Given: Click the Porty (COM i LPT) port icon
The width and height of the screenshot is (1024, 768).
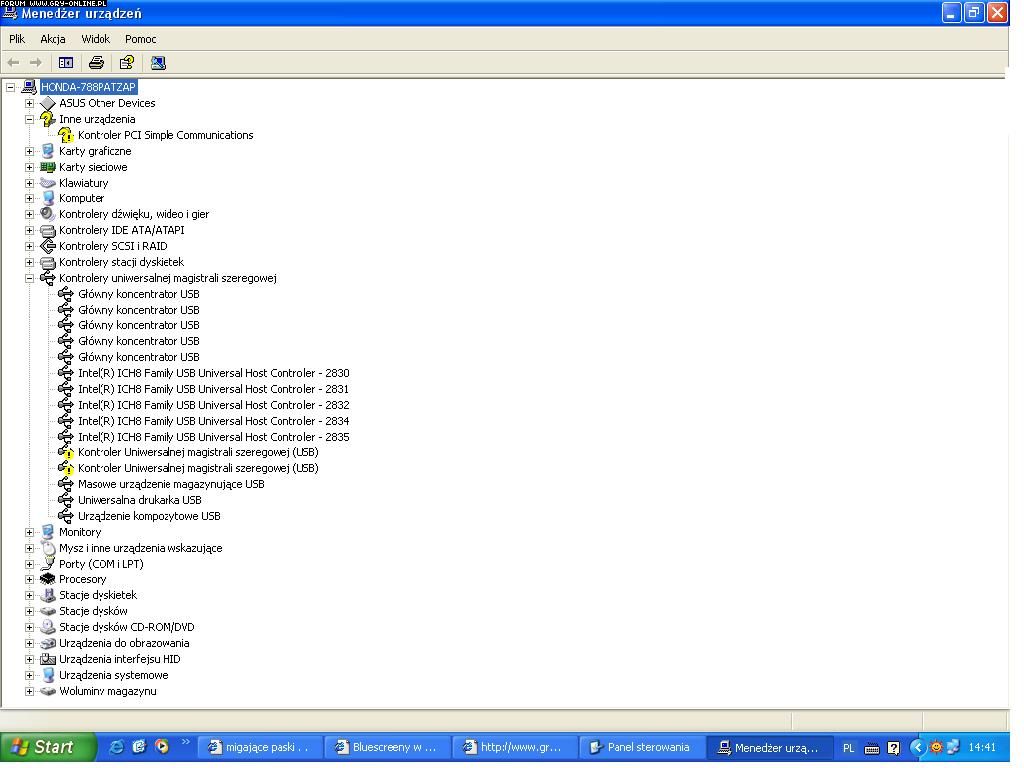Looking at the screenshot, I should click(x=48, y=564).
